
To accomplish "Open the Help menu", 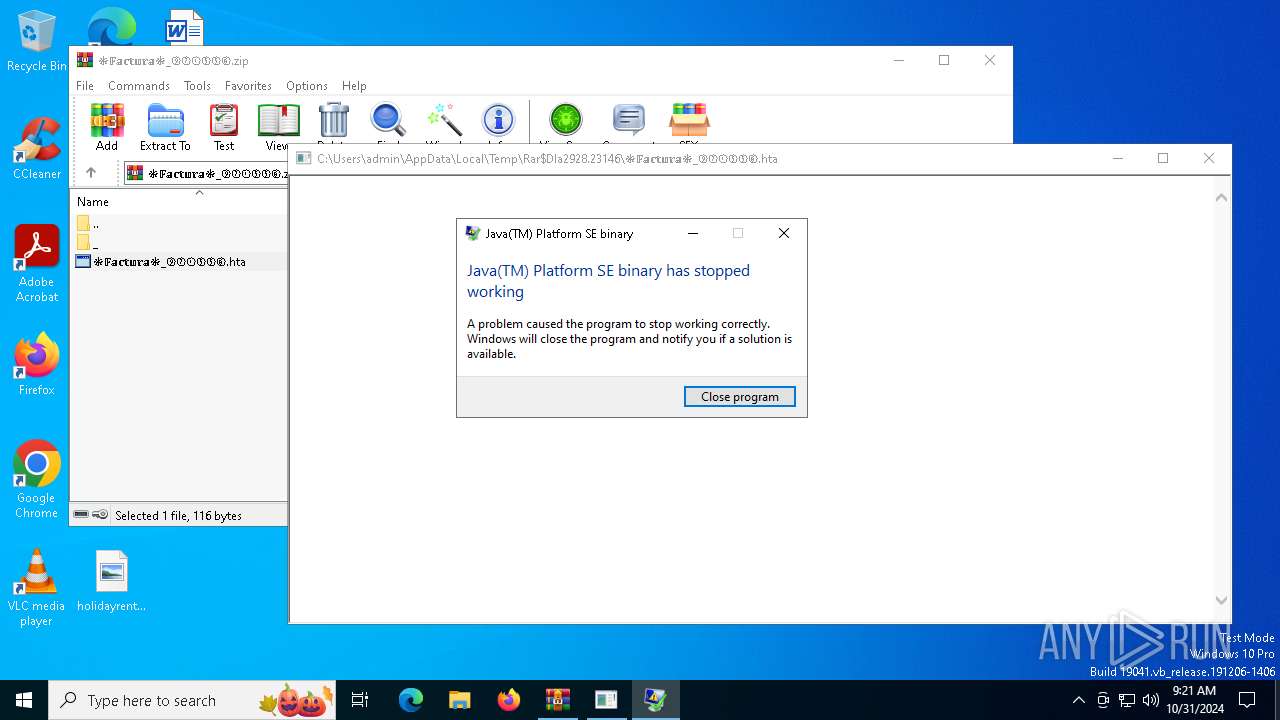I will tap(354, 86).
